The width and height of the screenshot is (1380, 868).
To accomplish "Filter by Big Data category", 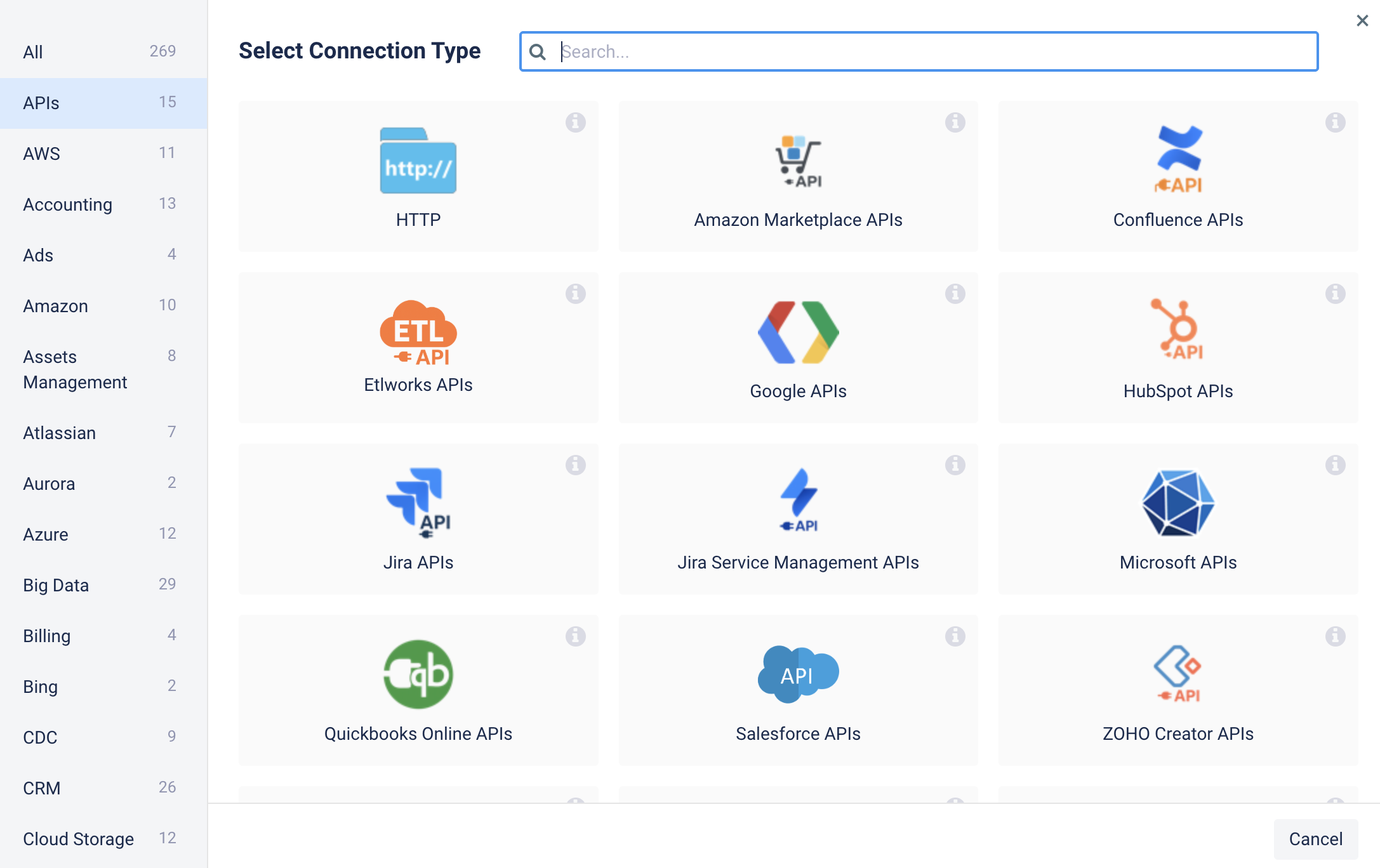I will 103,585.
